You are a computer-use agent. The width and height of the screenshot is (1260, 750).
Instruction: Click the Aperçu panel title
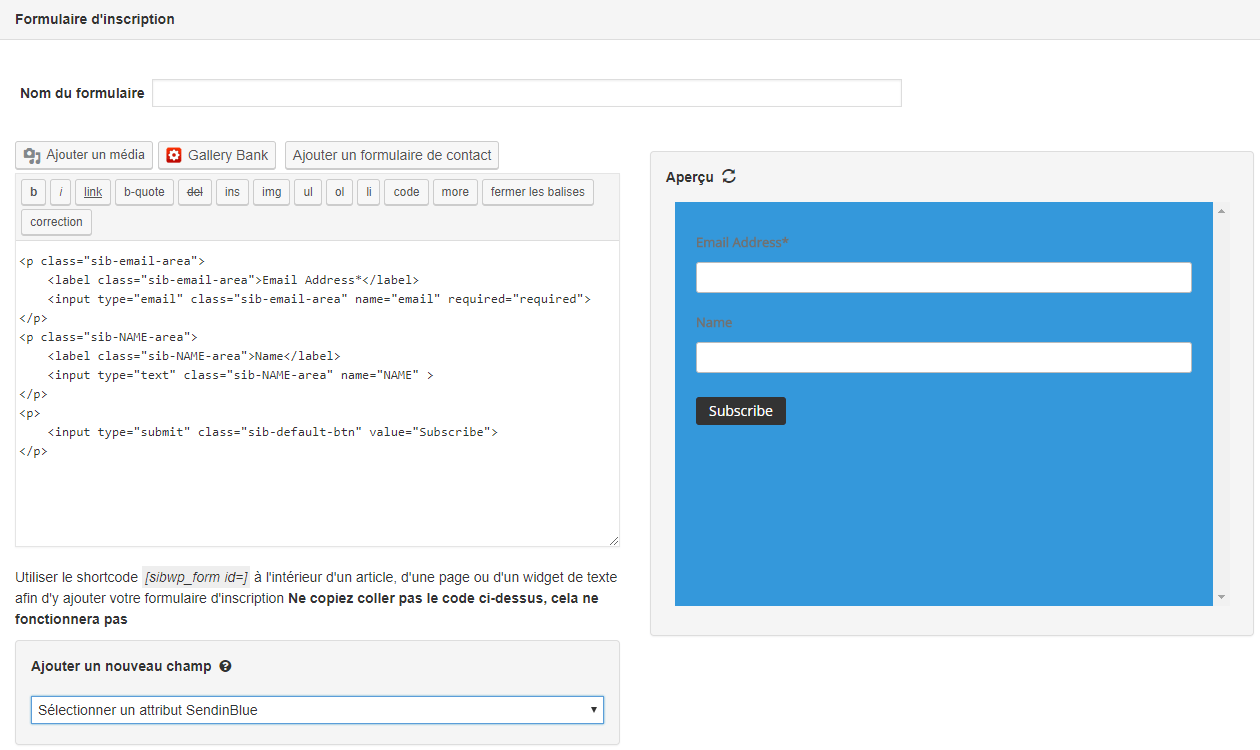(690, 177)
